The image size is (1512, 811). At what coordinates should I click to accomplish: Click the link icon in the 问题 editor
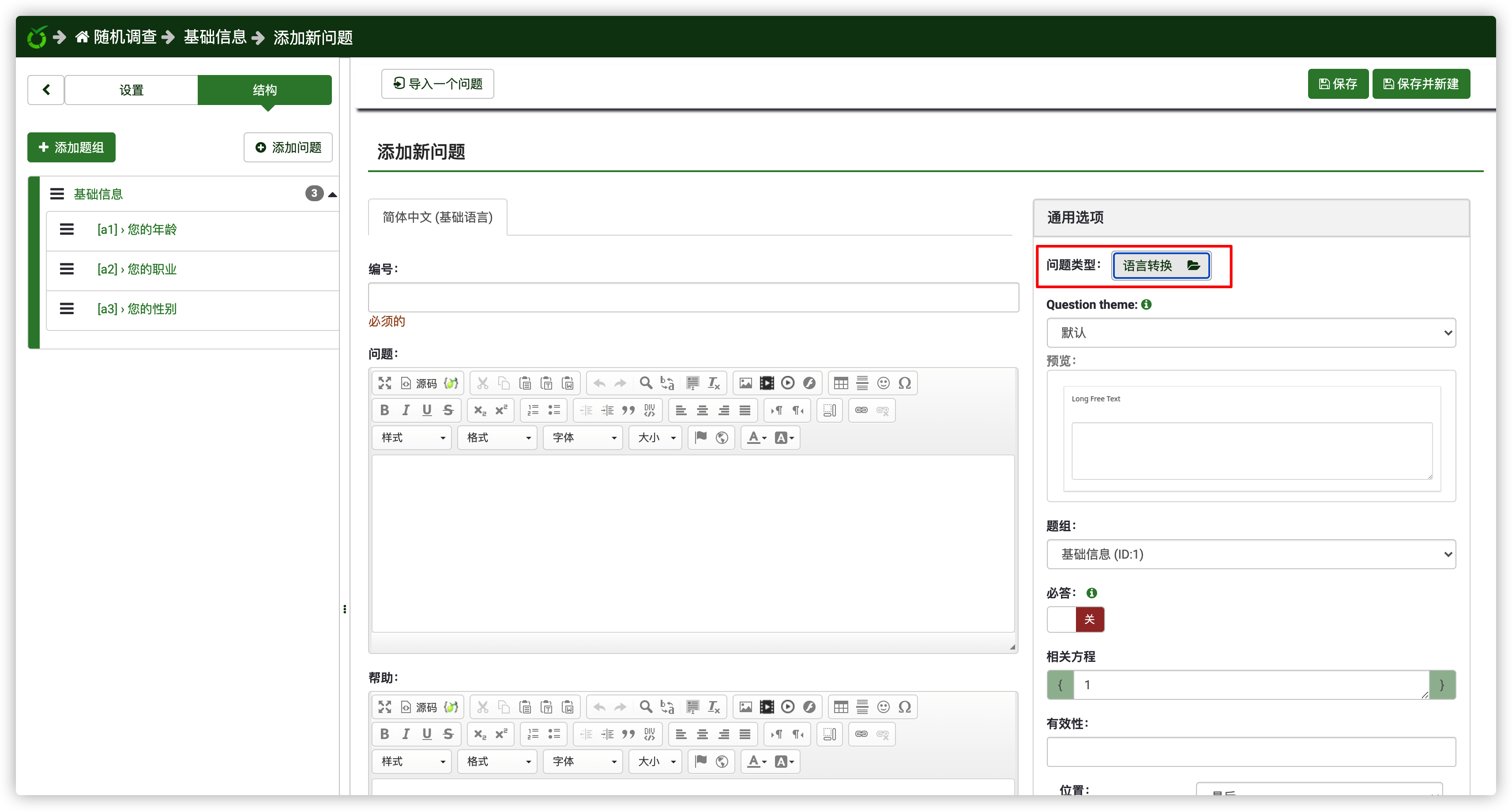pos(861,410)
